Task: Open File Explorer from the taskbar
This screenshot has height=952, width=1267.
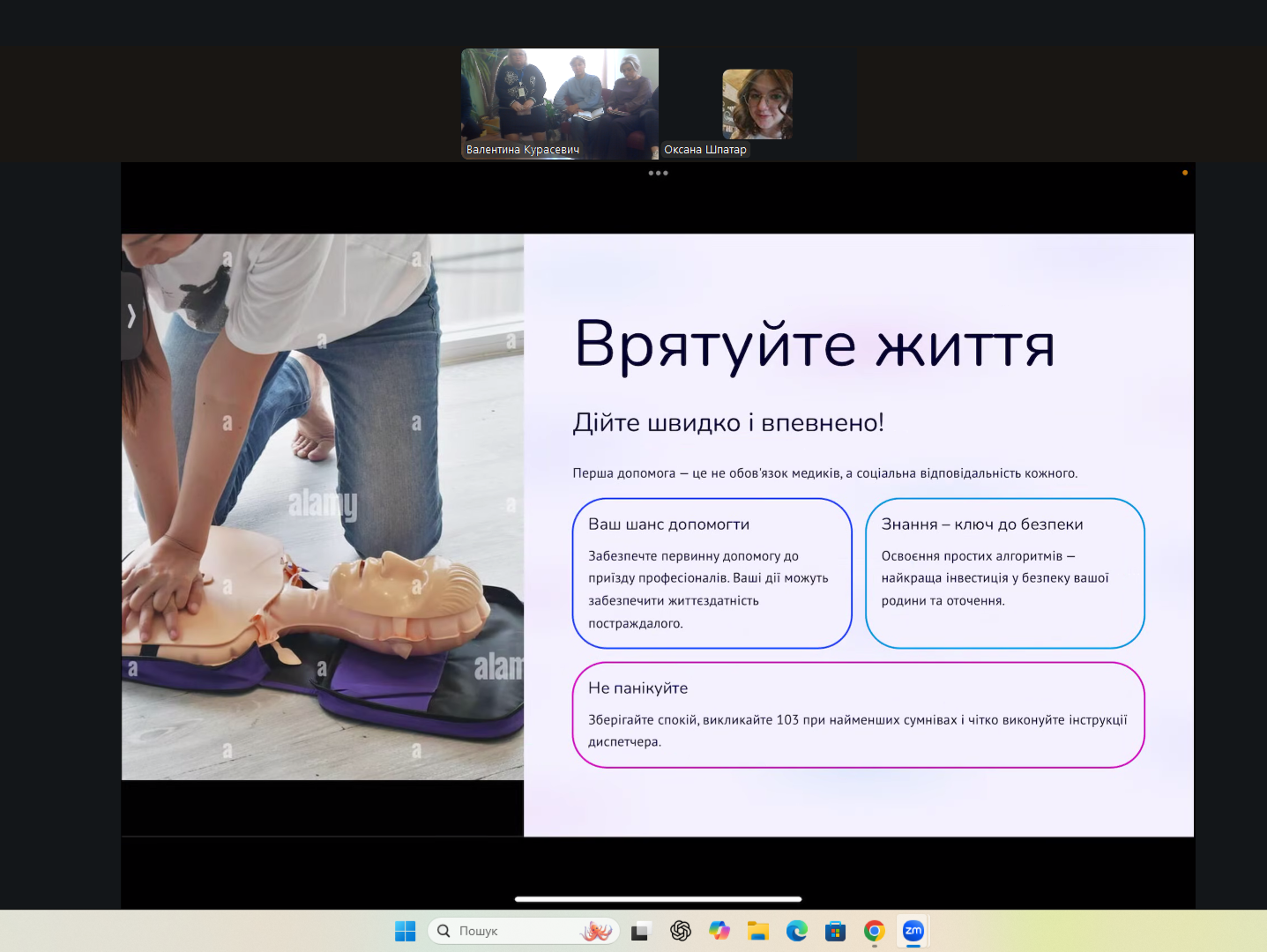Action: point(757,931)
